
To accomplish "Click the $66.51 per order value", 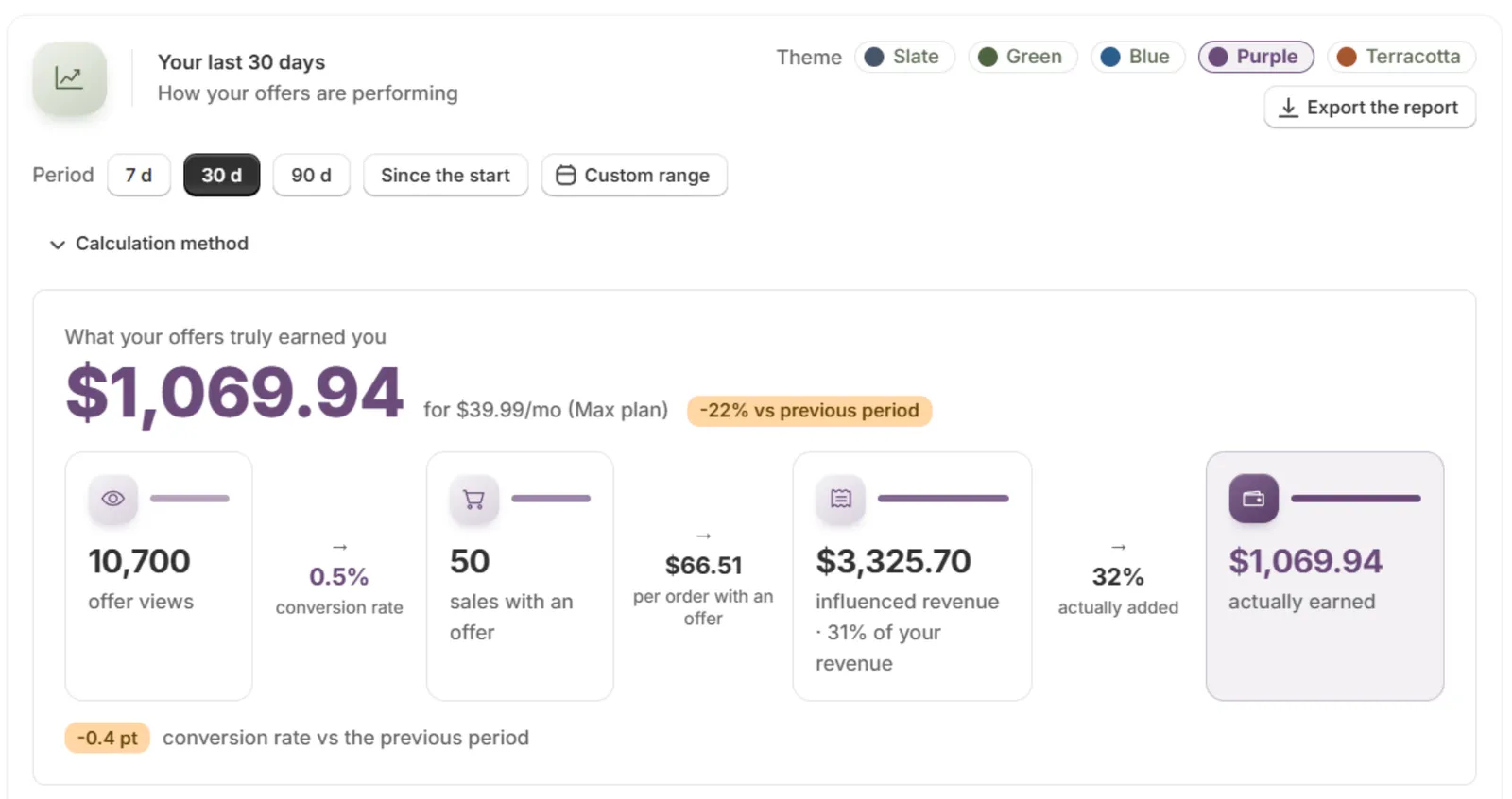I will pyautogui.click(x=704, y=566).
